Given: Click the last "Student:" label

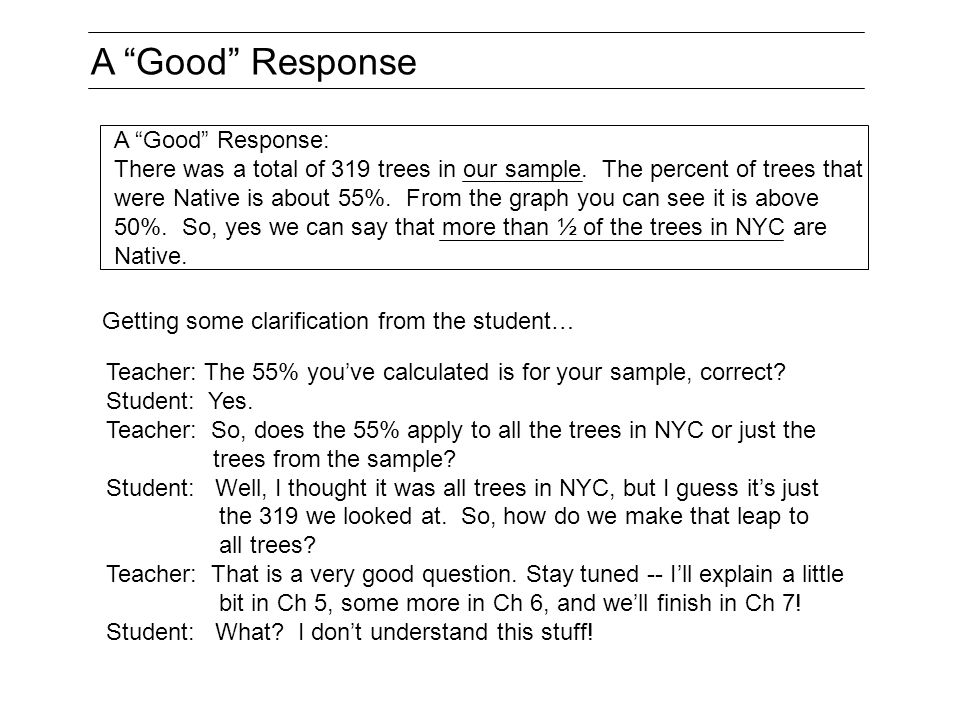Looking at the screenshot, I should click(x=150, y=632).
